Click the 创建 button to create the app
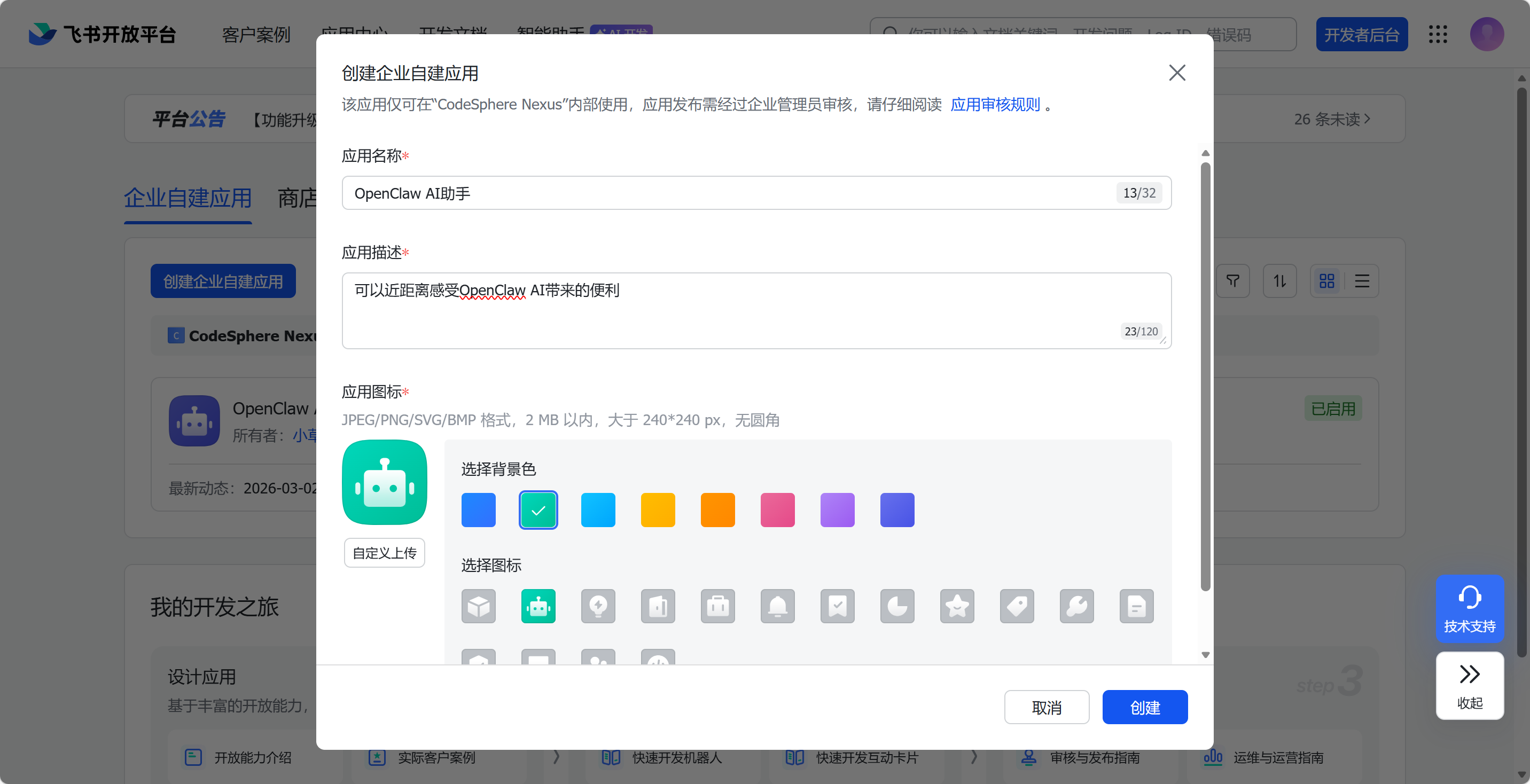Viewport: 1530px width, 784px height. (1144, 707)
